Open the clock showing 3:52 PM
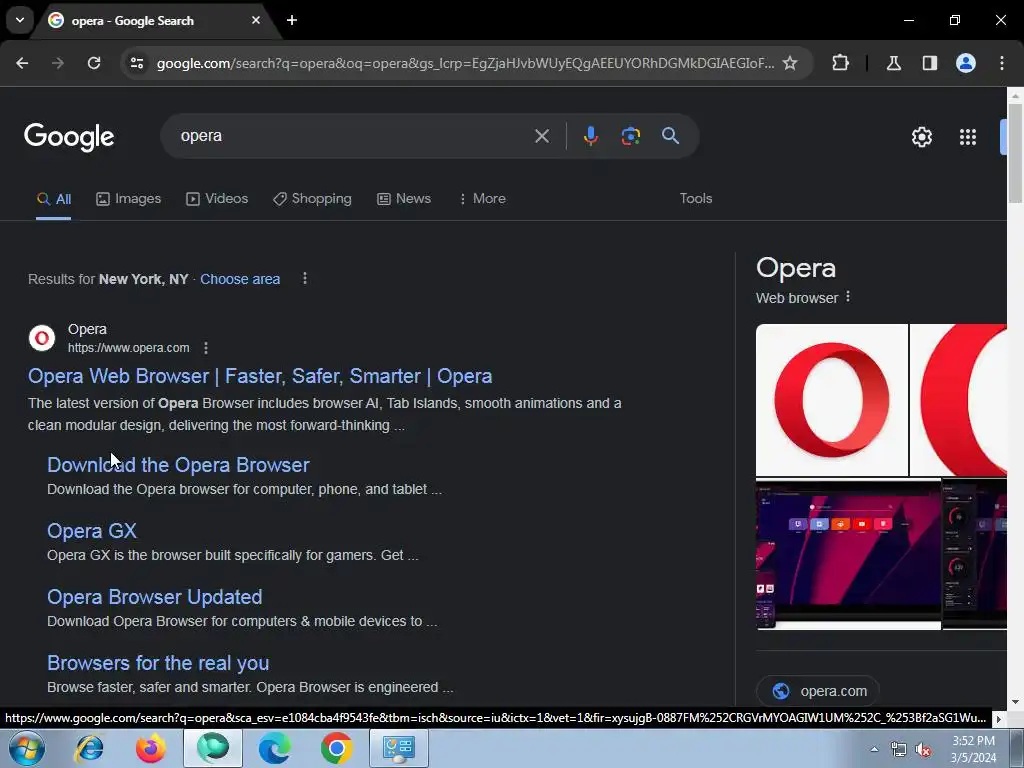The width and height of the screenshot is (1024, 768). [x=973, y=749]
